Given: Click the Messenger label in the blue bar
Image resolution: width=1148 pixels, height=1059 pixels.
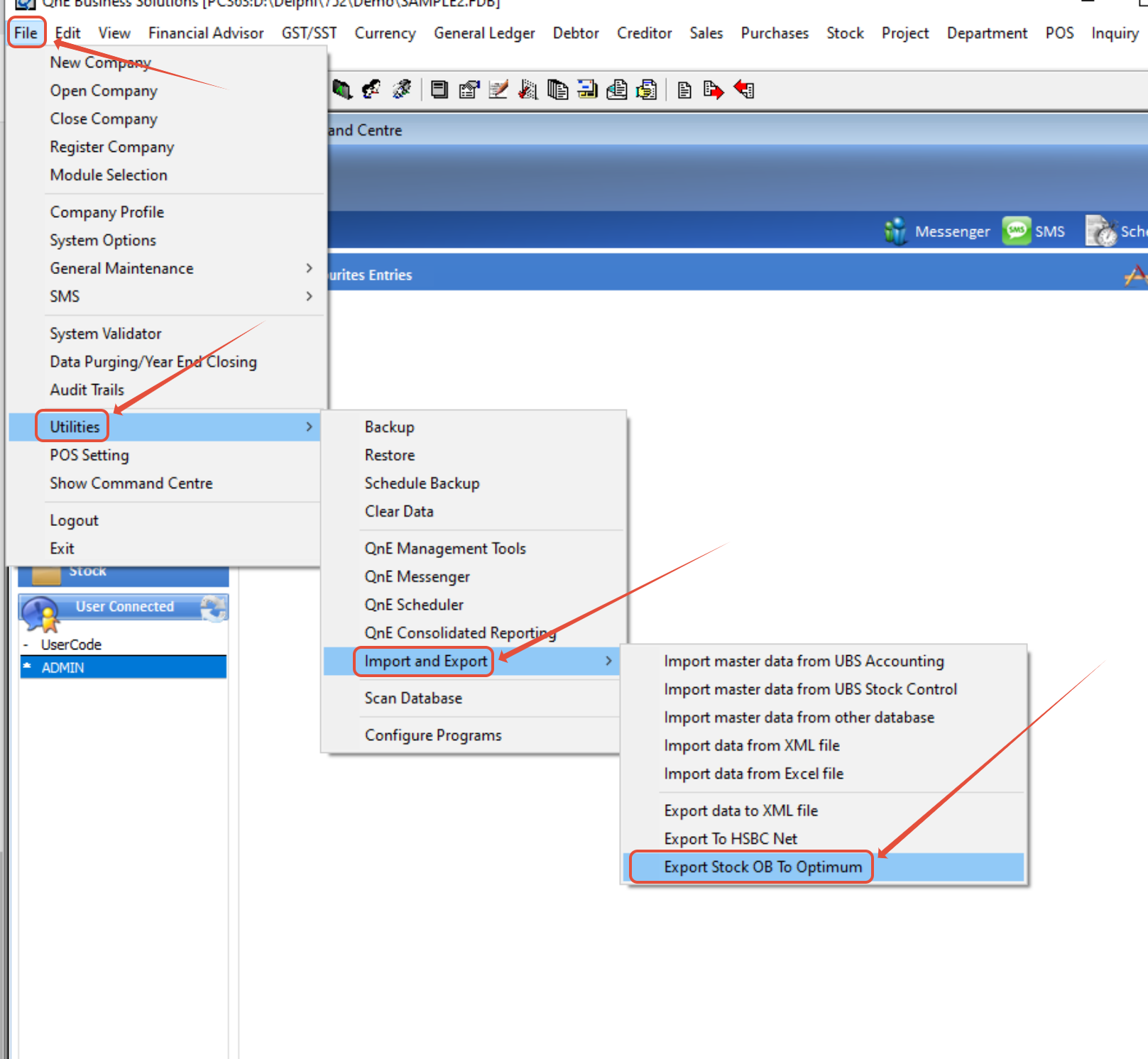Looking at the screenshot, I should click(x=952, y=231).
